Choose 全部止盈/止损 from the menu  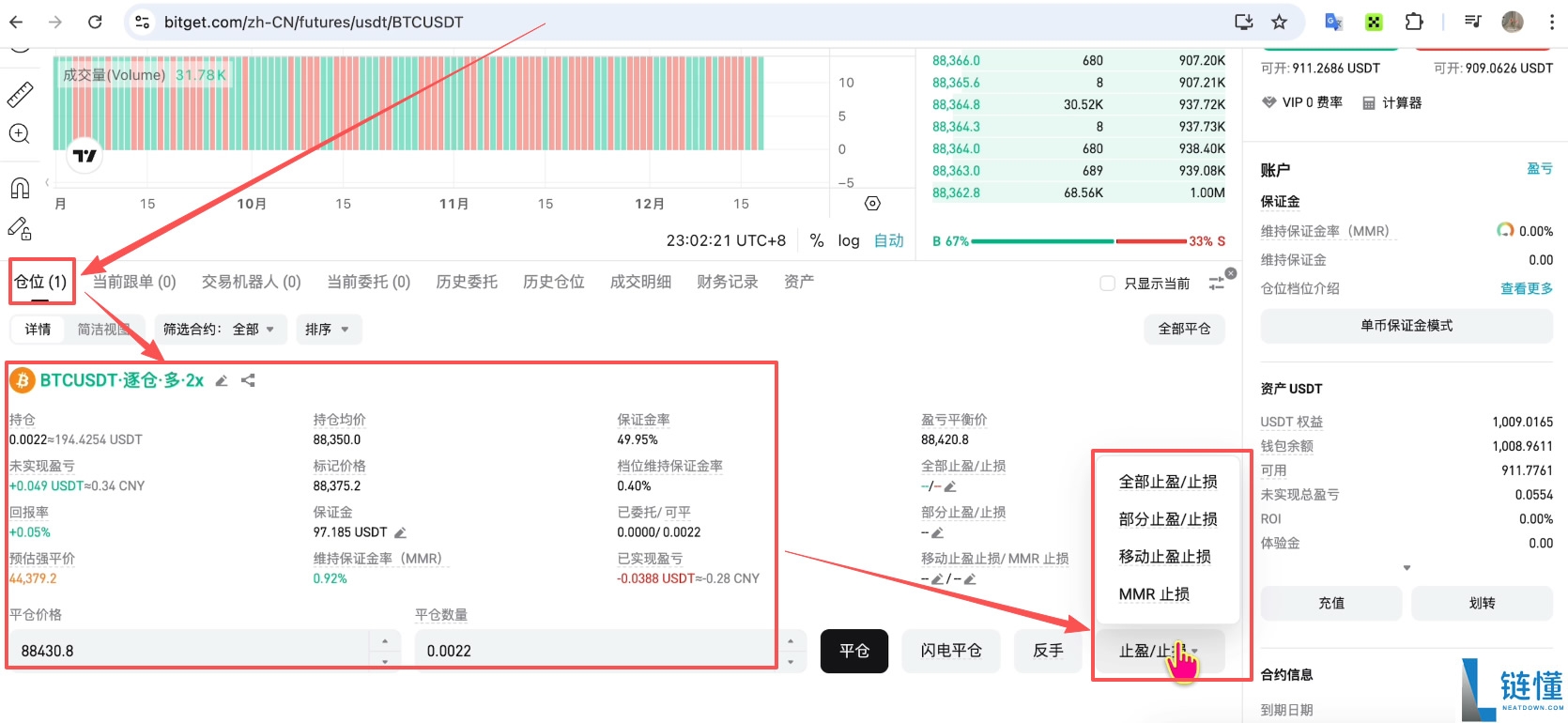[x=1168, y=482]
